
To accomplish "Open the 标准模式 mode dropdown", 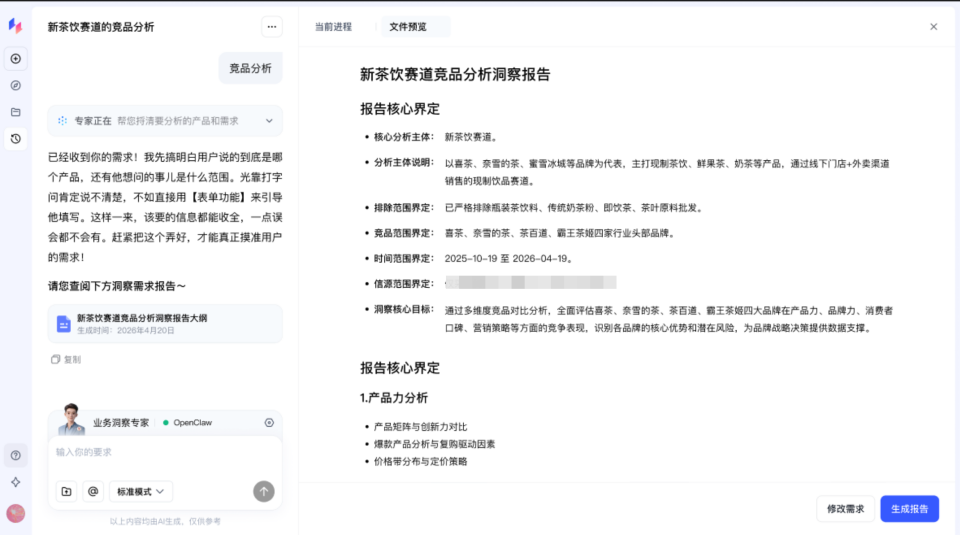I will tap(141, 492).
